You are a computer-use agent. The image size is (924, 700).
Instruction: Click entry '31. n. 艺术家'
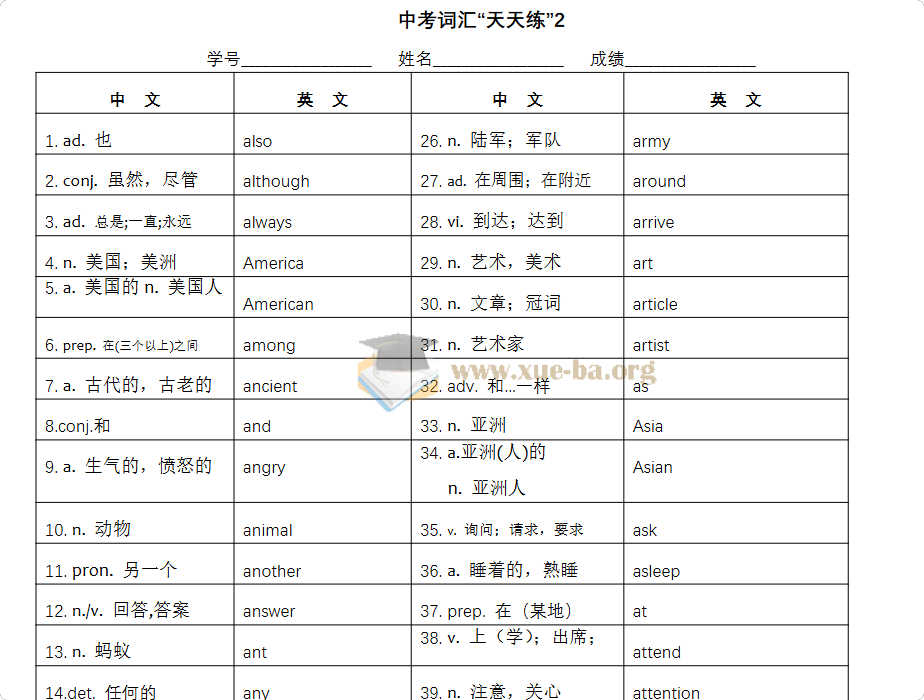point(472,344)
